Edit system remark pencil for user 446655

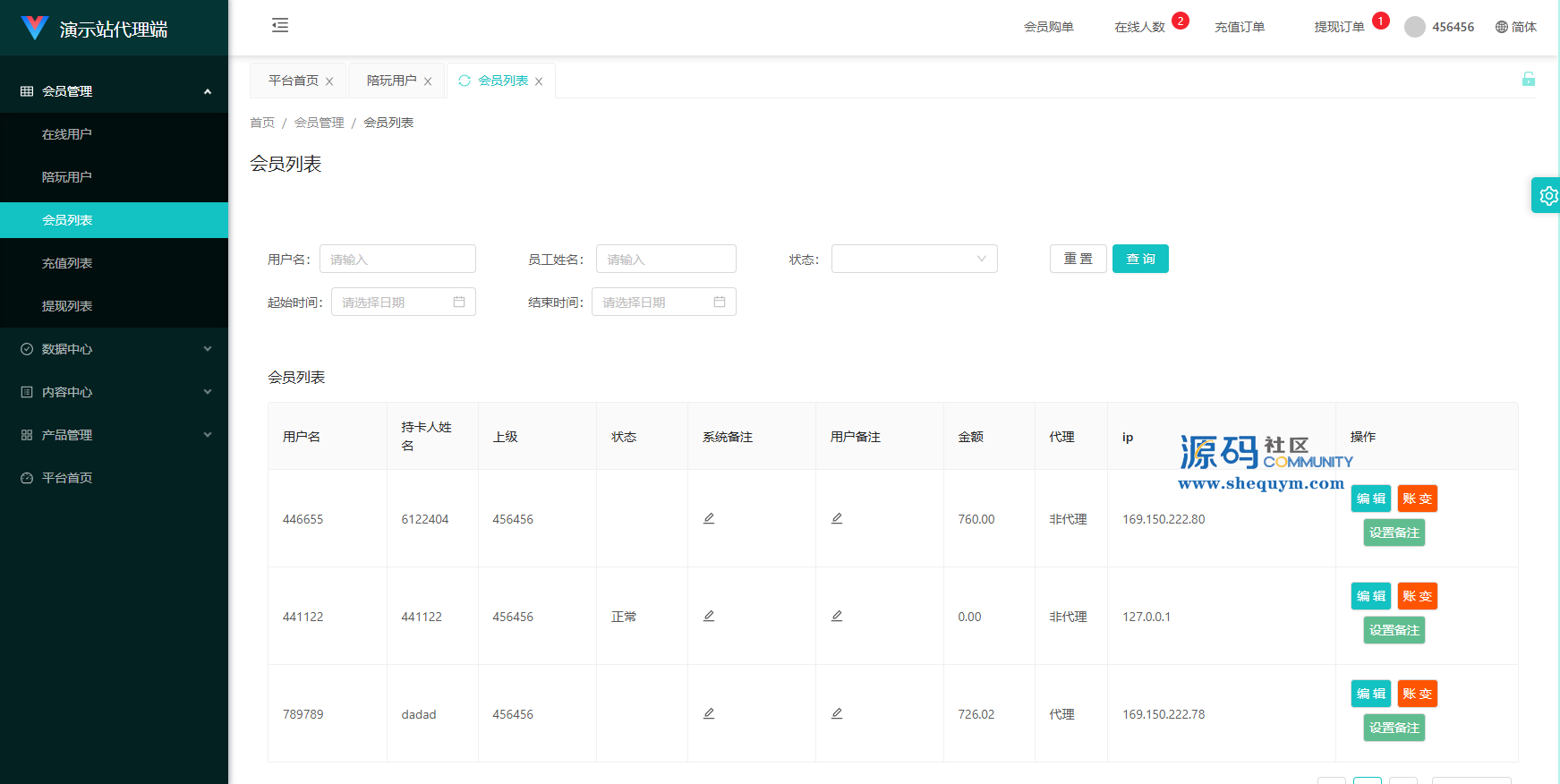709,518
